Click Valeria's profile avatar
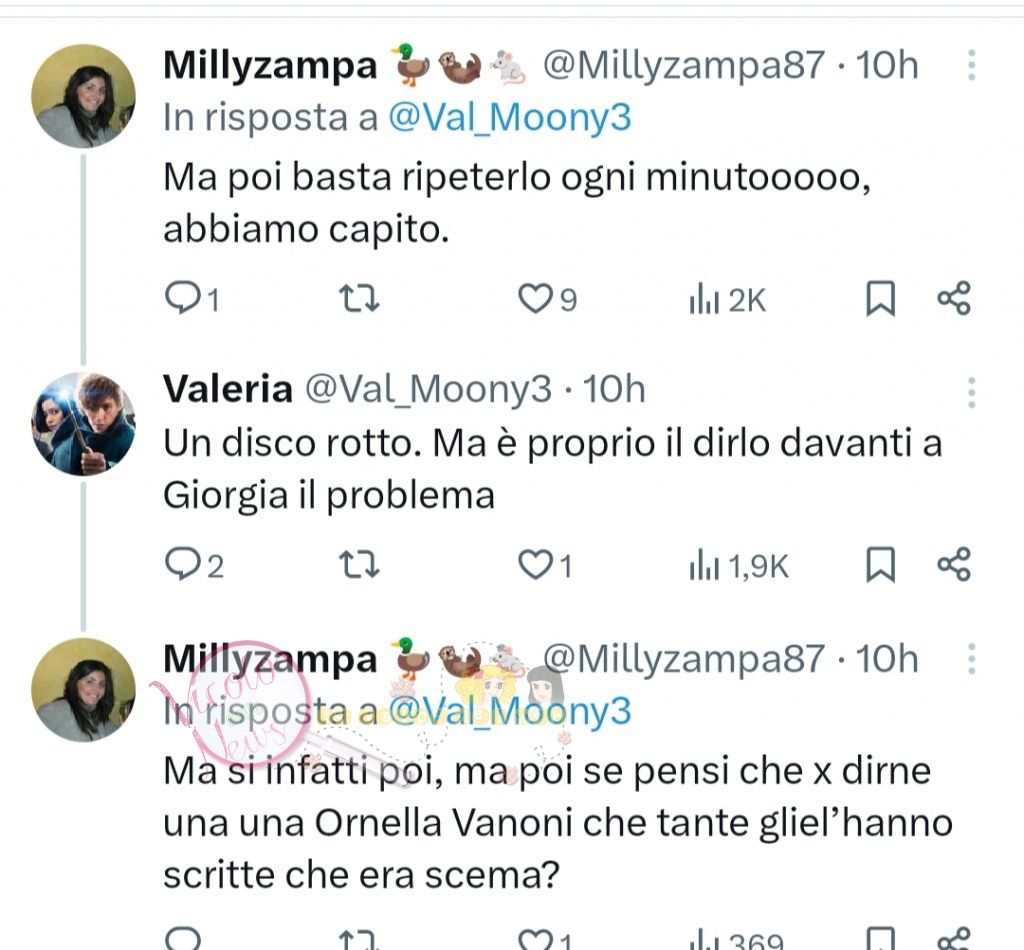The image size is (1024, 950). point(83,423)
